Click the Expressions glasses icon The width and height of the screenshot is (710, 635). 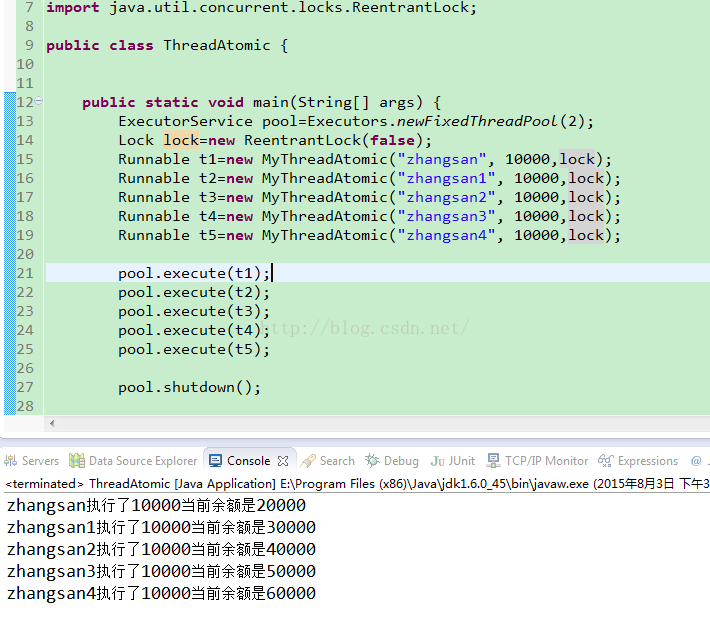tap(606, 461)
